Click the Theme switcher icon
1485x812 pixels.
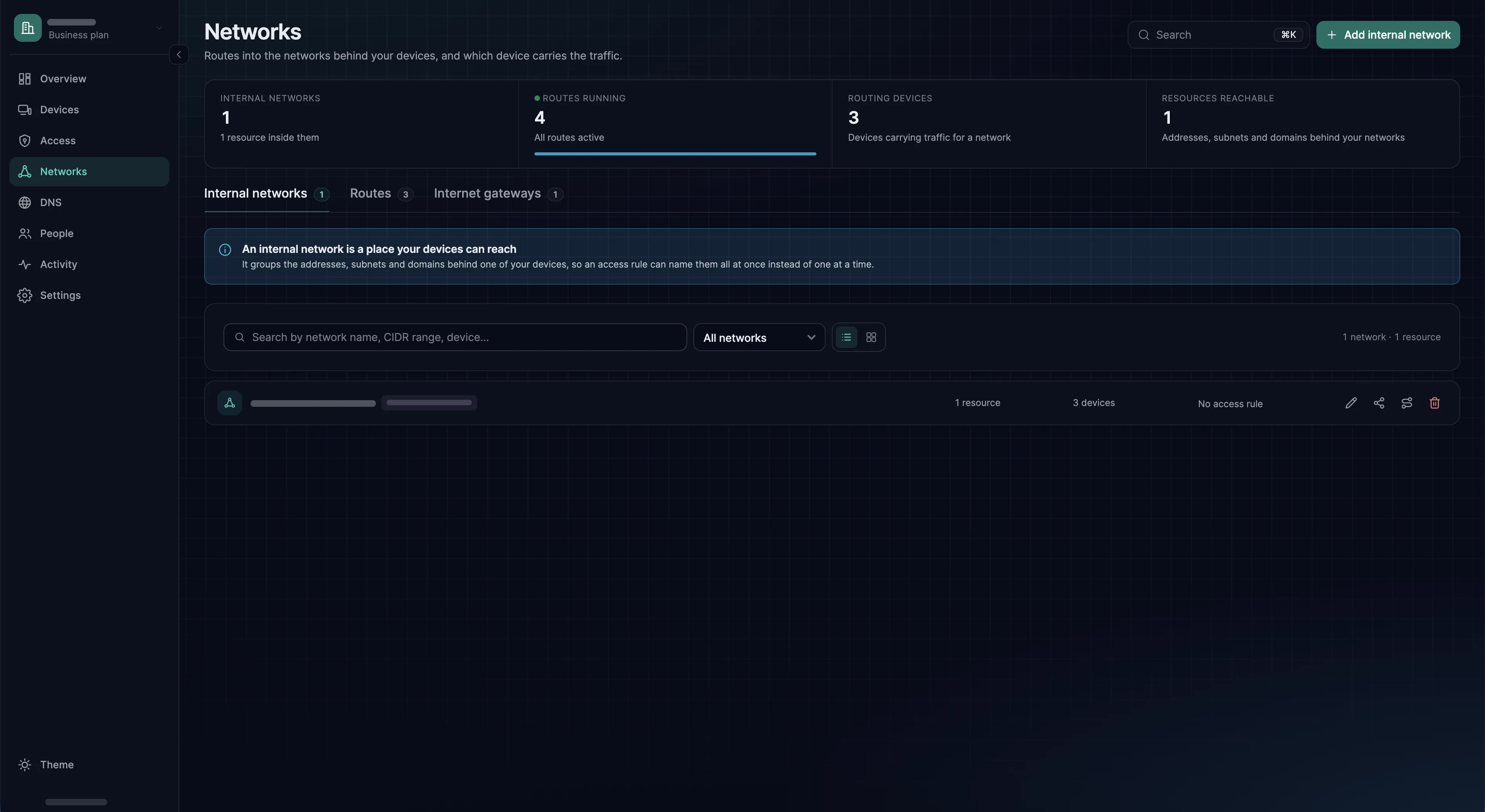click(24, 765)
